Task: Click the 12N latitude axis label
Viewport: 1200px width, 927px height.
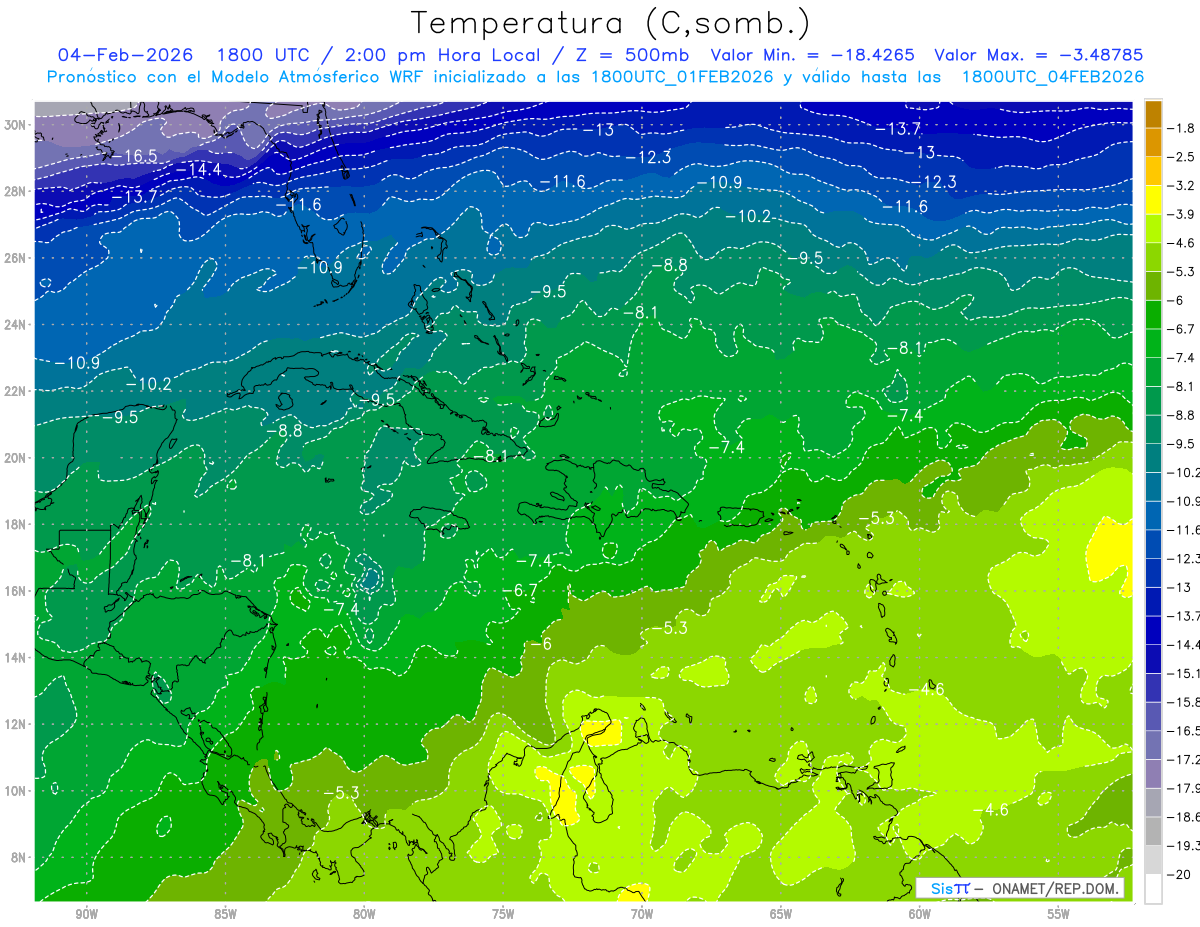Action: tap(17, 724)
